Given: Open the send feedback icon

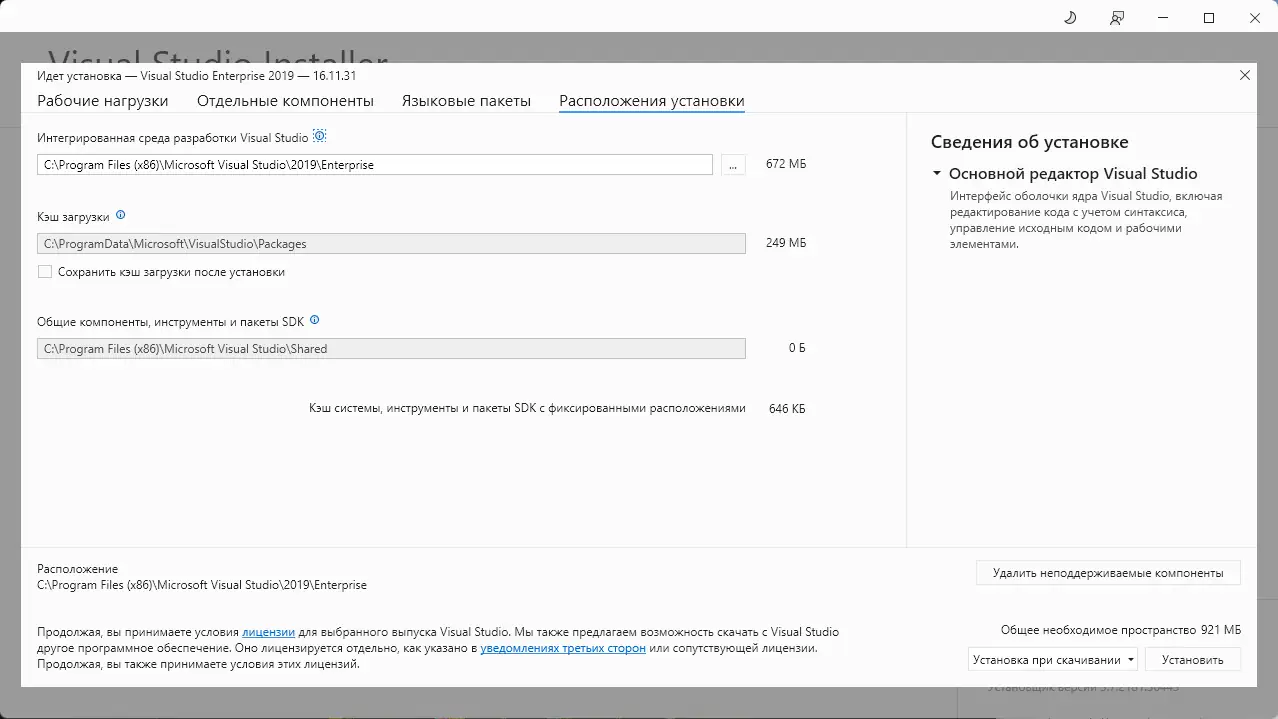Looking at the screenshot, I should pos(1117,18).
